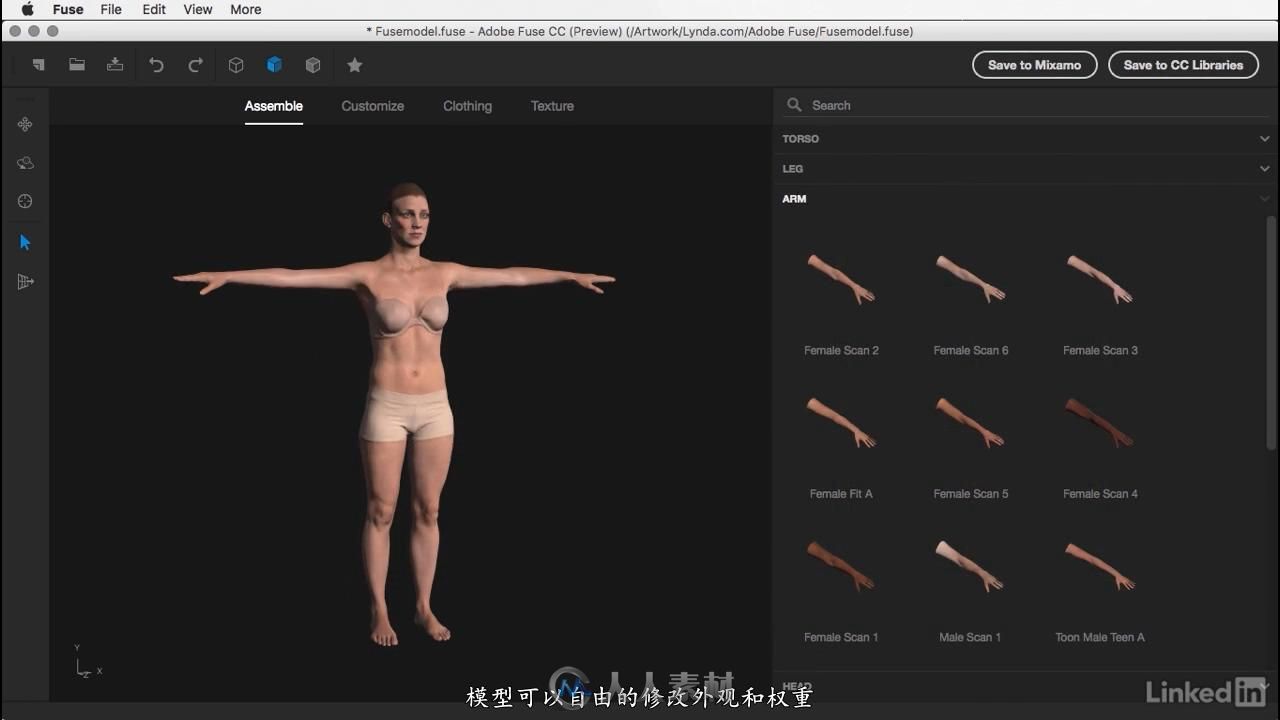The height and width of the screenshot is (720, 1280).
Task: Activate the blue arrow select tool
Action: coord(25,242)
